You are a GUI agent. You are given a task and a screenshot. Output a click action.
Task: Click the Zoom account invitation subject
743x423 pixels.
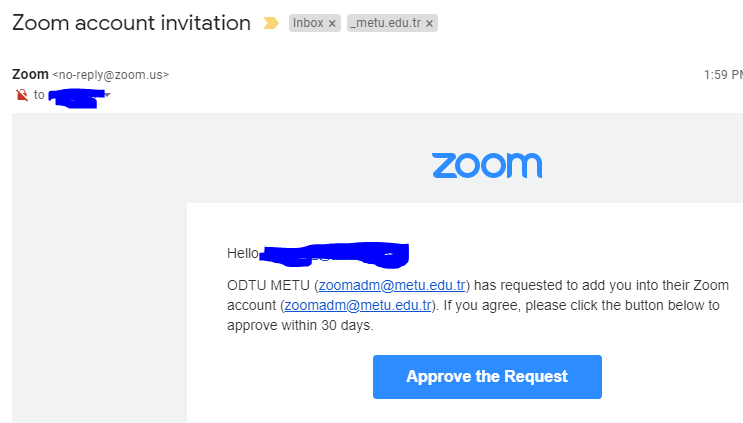131,23
